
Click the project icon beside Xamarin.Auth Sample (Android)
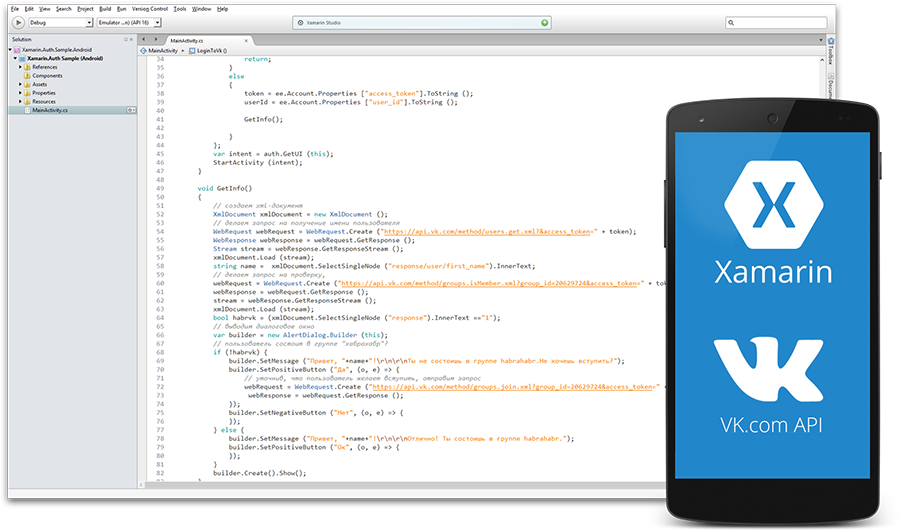22,58
